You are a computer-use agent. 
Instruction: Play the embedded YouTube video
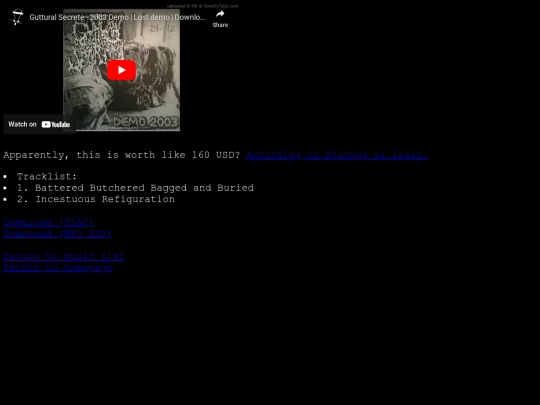tap(122, 70)
